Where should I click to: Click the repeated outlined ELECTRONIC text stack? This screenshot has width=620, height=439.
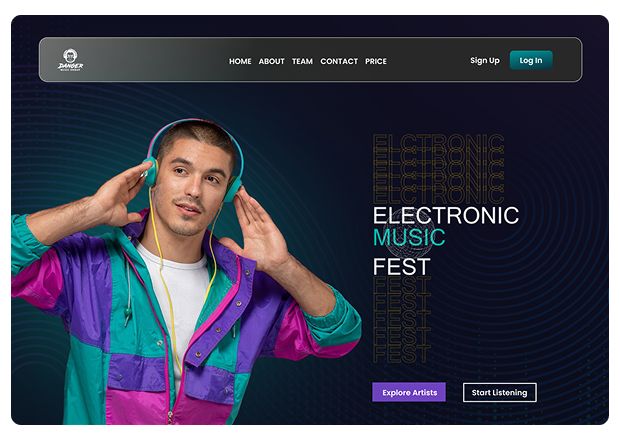coord(439,169)
